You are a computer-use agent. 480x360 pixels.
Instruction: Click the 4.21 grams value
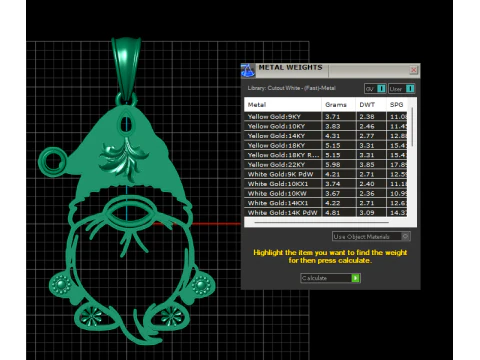point(333,174)
